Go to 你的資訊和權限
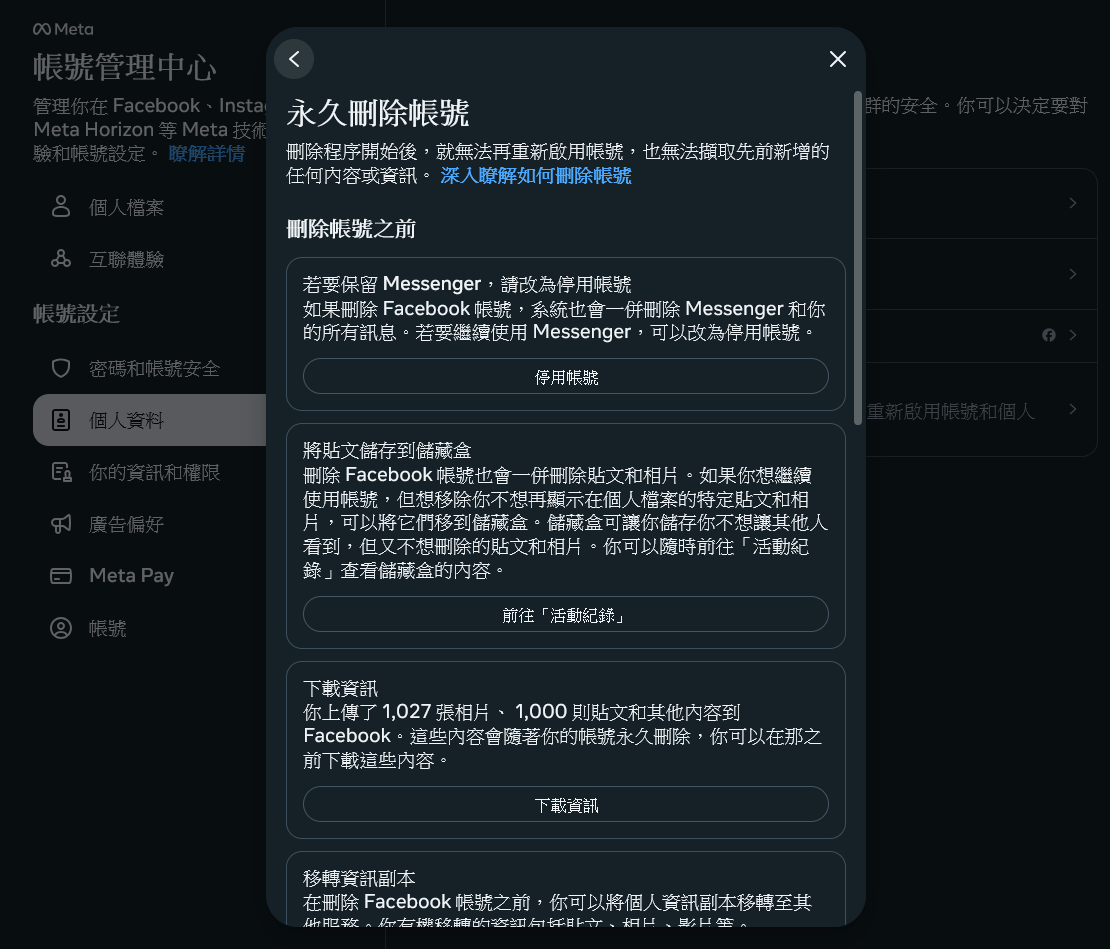Viewport: 1110px width, 949px height. [149, 472]
